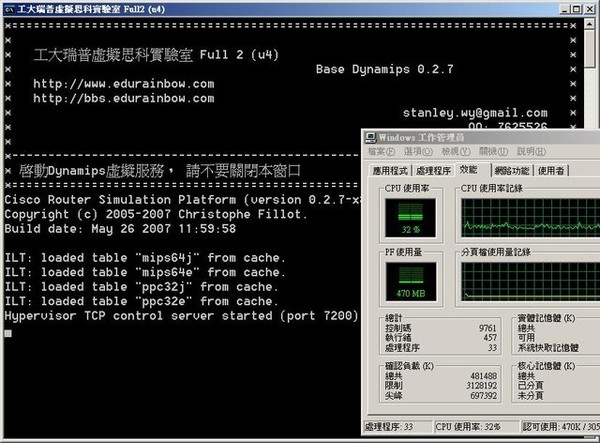This screenshot has height=443, width=600.
Task: Click the 'Copyright (c) 2005-2007 Christophe Fillot' line
Action: pos(156,214)
